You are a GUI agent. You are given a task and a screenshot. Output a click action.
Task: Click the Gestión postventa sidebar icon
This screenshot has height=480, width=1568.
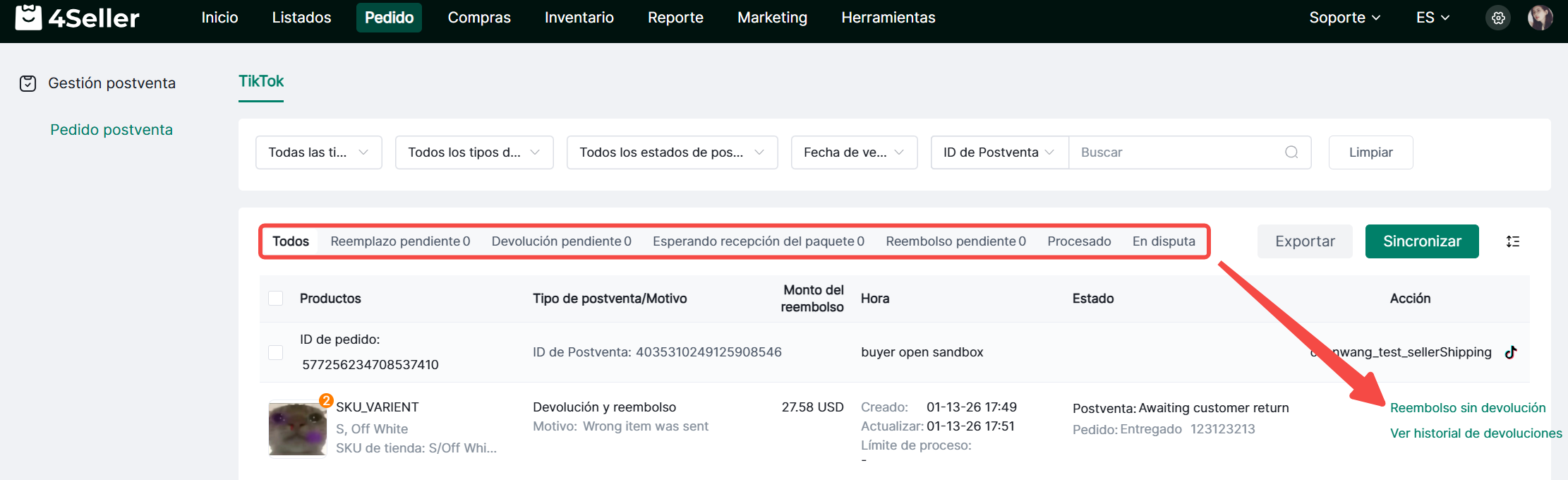[x=28, y=83]
